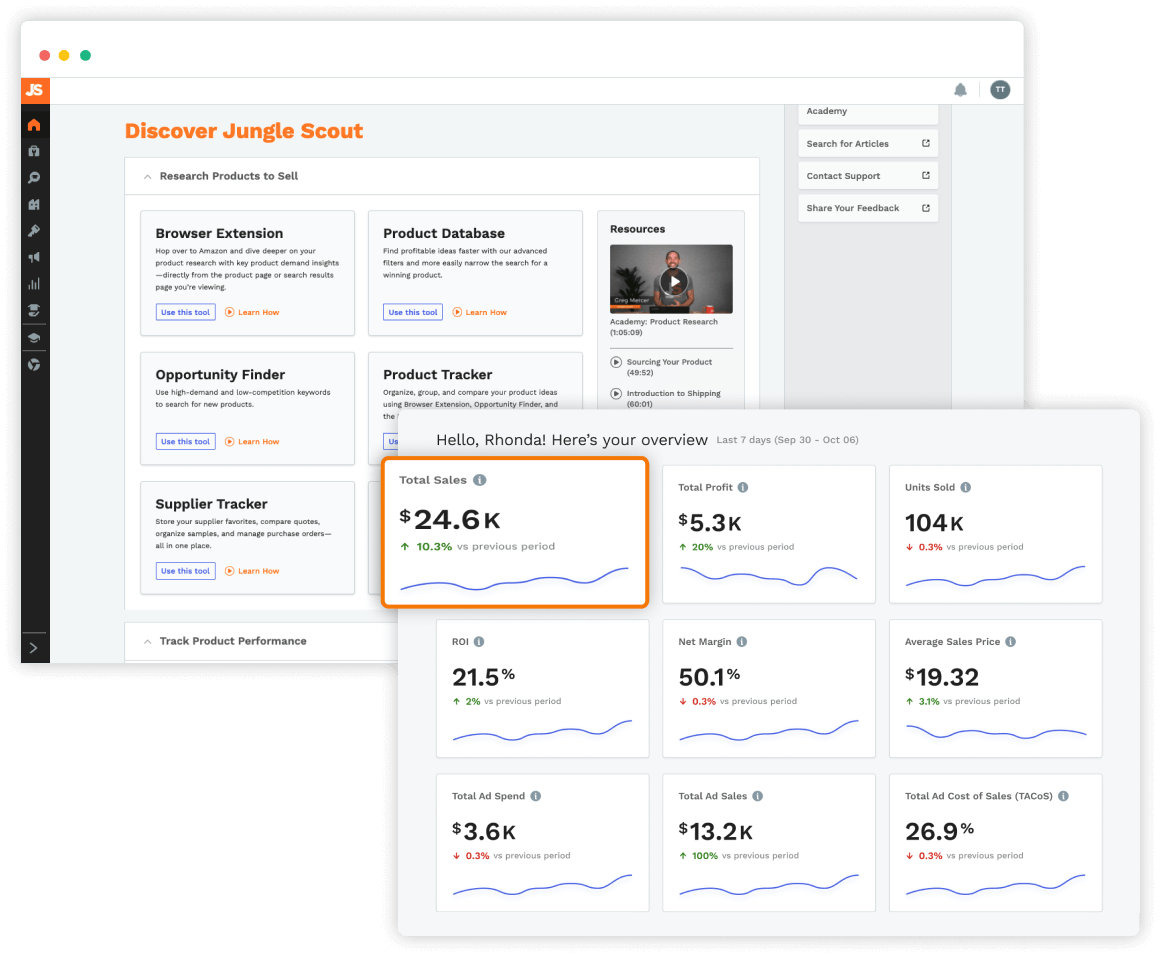Click the info icon next to Net Margin
This screenshot has width=1160, height=957.
pos(742,642)
